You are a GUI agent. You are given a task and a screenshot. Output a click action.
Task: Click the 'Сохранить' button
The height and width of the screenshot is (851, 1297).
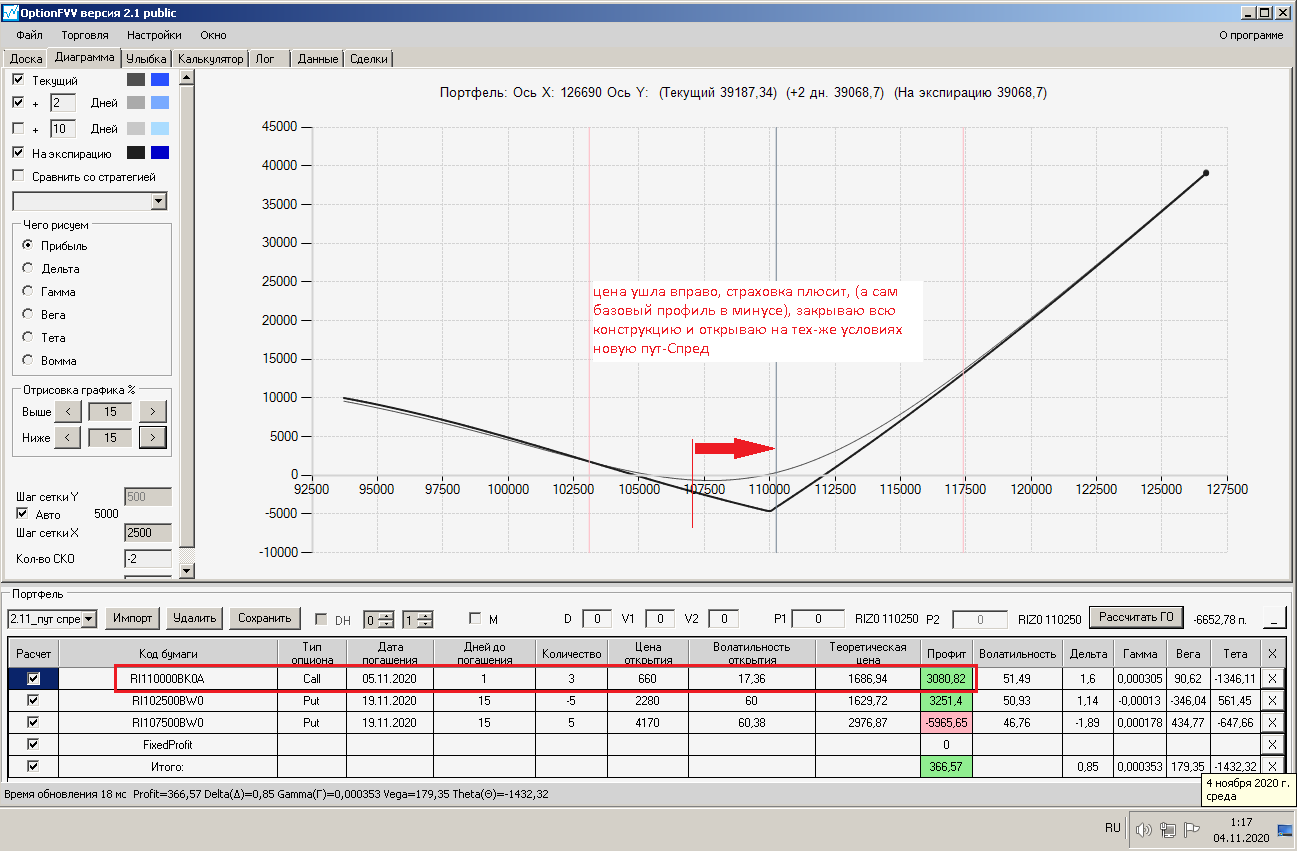(x=264, y=618)
